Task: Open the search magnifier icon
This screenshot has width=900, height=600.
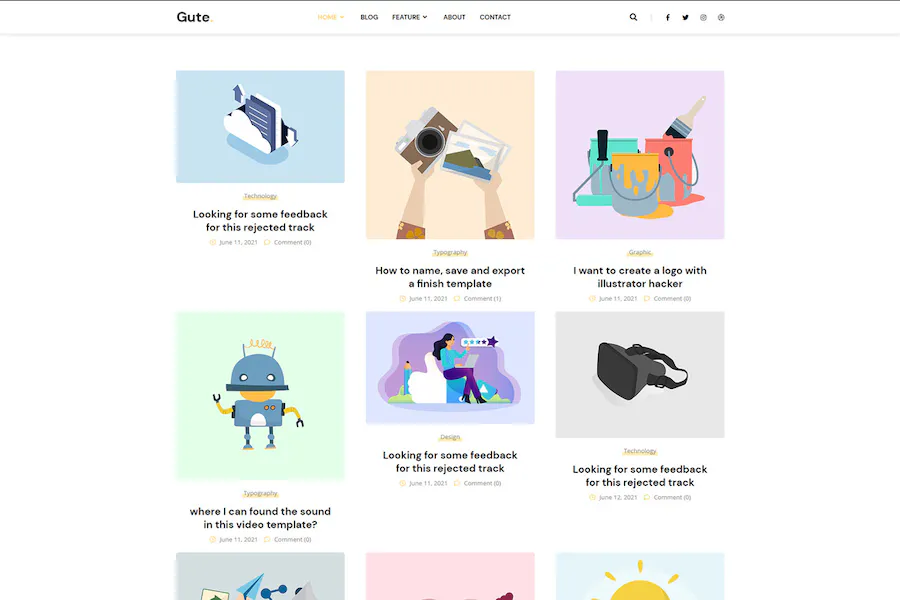Action: point(633,17)
